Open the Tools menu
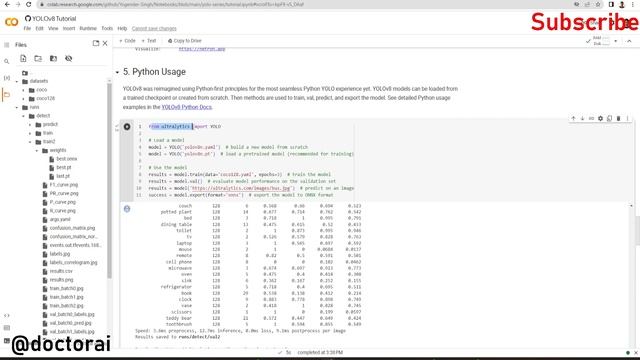 tap(107, 29)
